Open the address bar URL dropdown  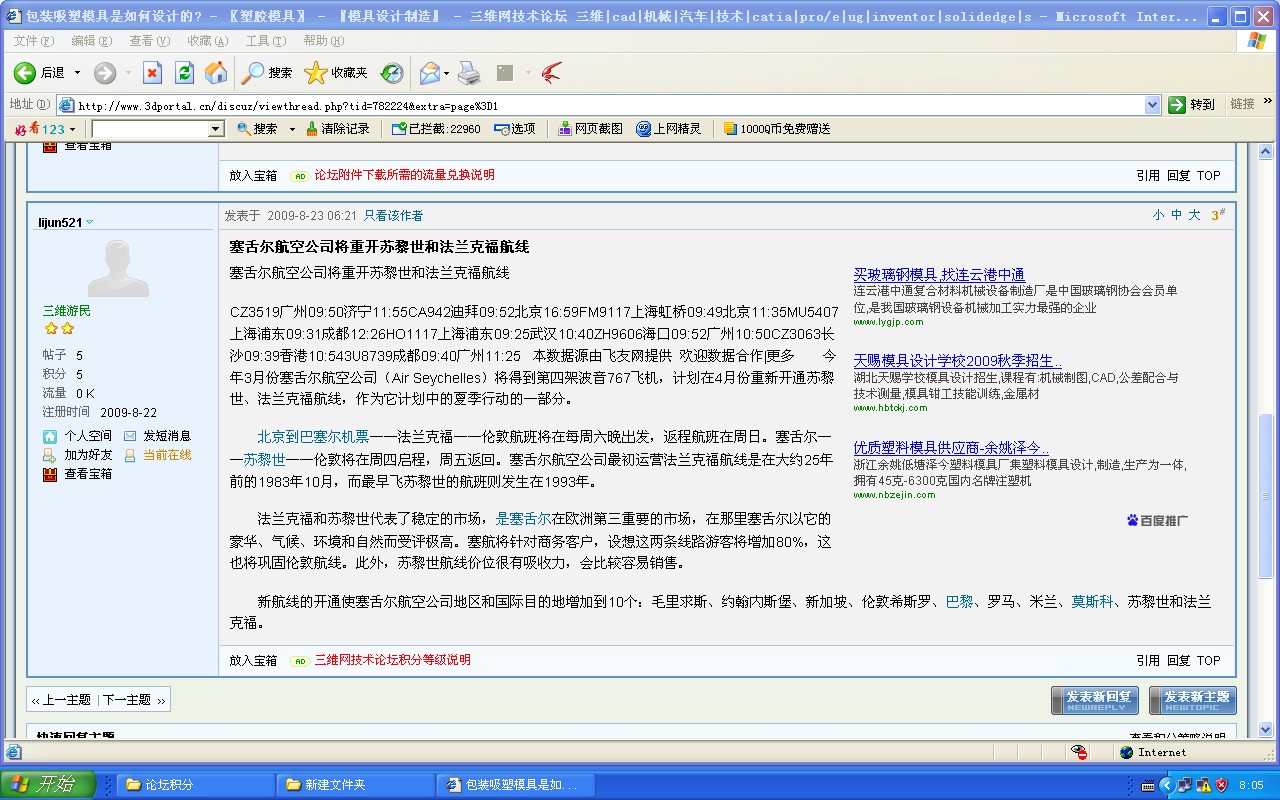1152,105
